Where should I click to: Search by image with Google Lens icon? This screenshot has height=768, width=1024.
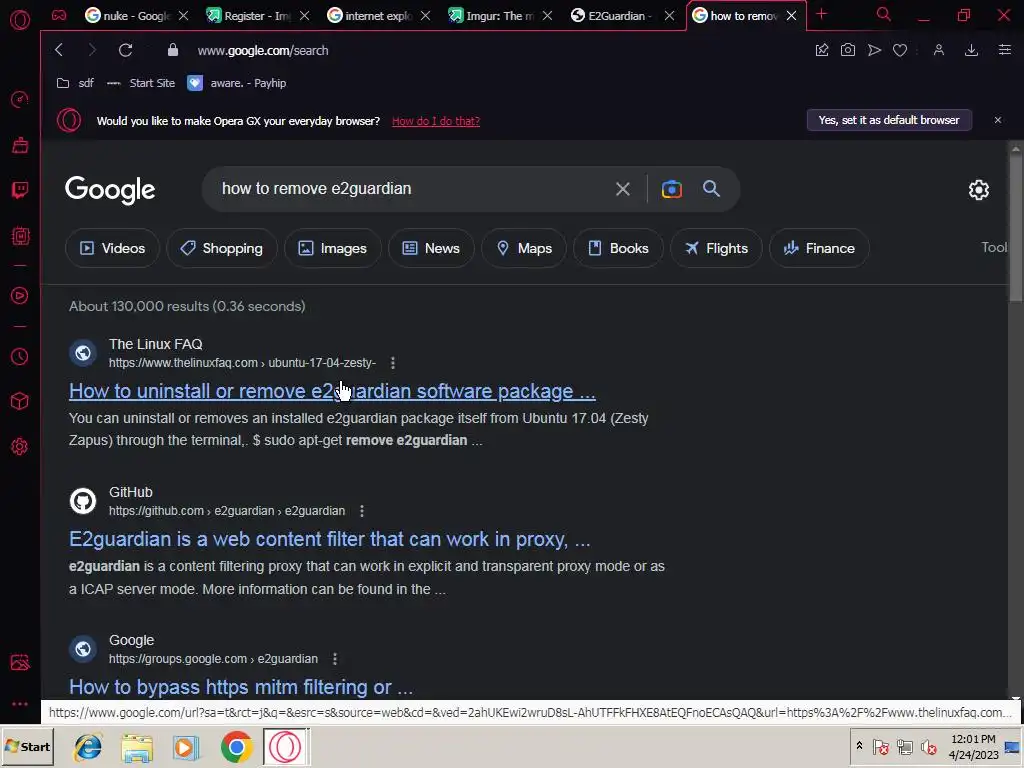click(671, 189)
